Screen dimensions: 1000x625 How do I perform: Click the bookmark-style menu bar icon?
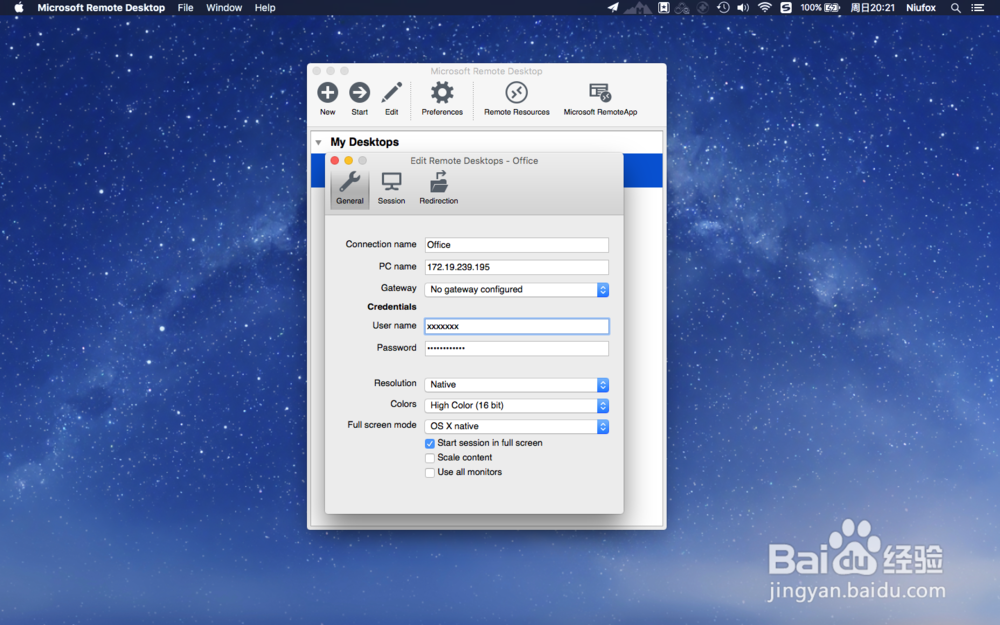[x=663, y=8]
